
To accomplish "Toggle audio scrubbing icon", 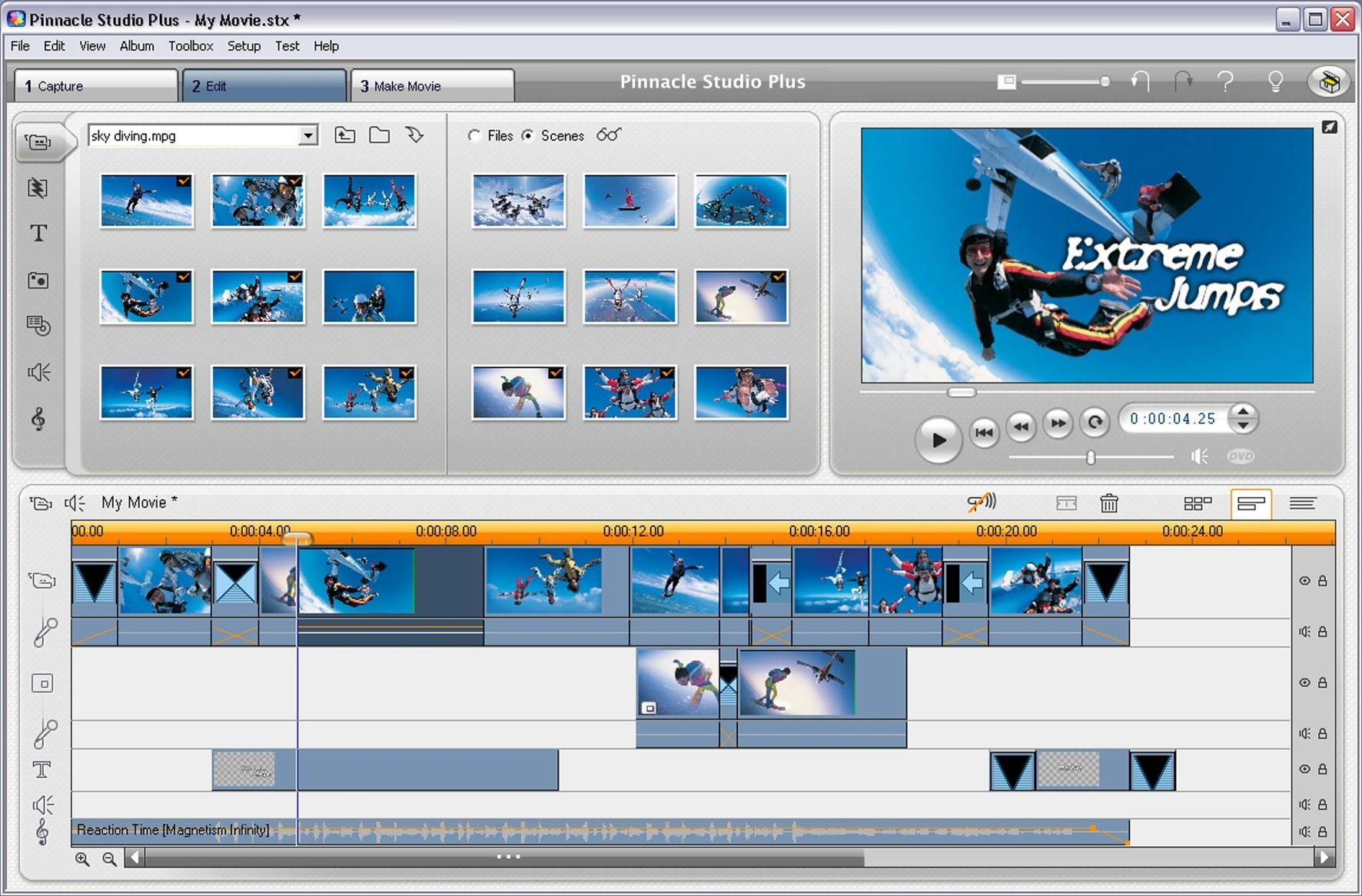I will tap(982, 503).
